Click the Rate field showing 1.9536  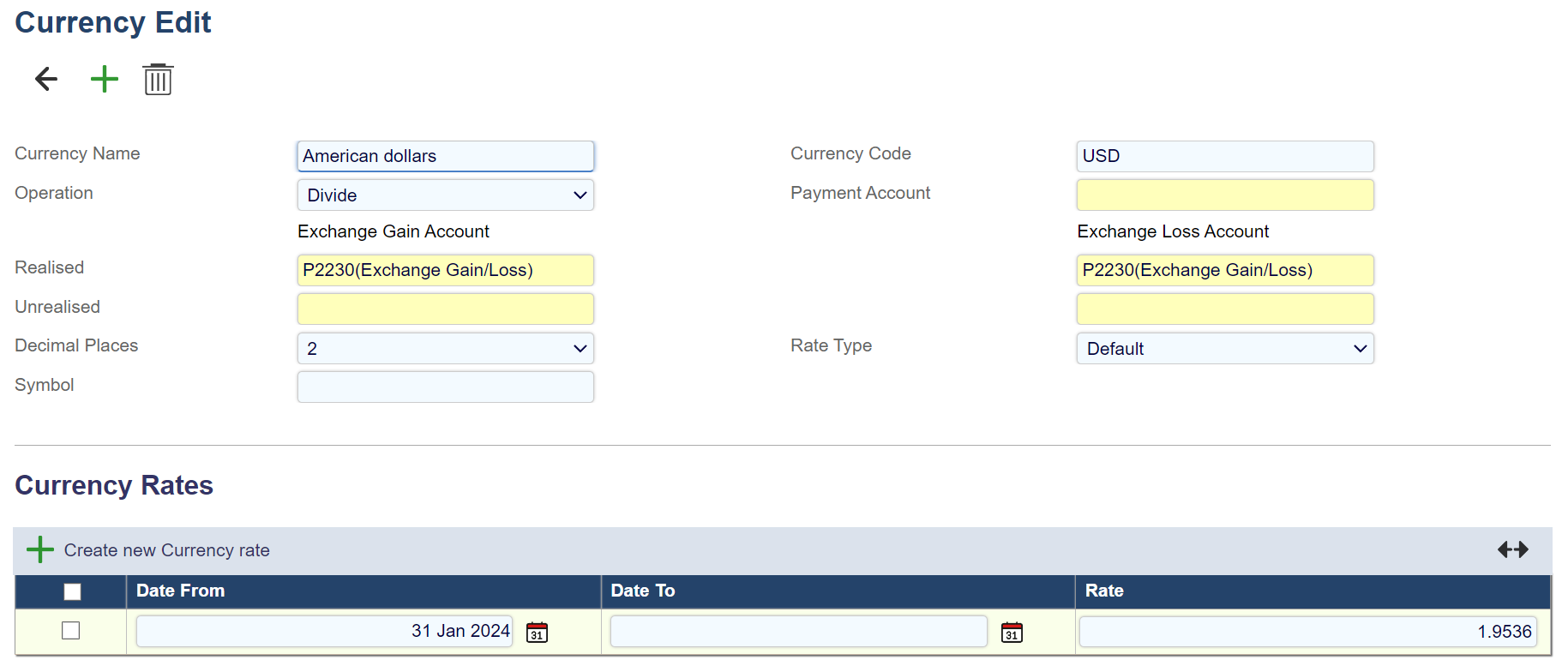[1307, 632]
